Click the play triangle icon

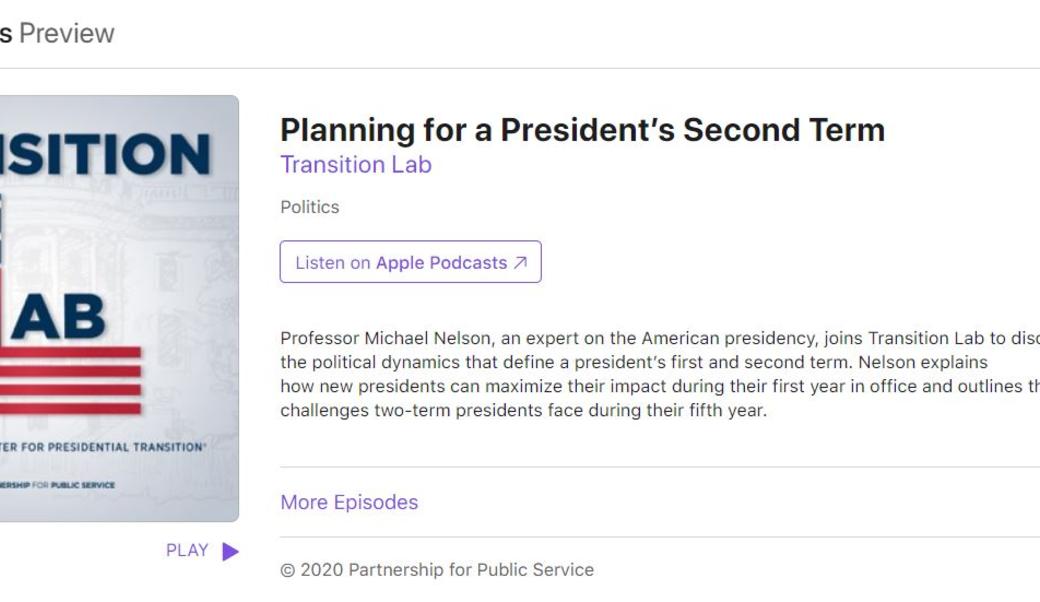click(x=231, y=551)
